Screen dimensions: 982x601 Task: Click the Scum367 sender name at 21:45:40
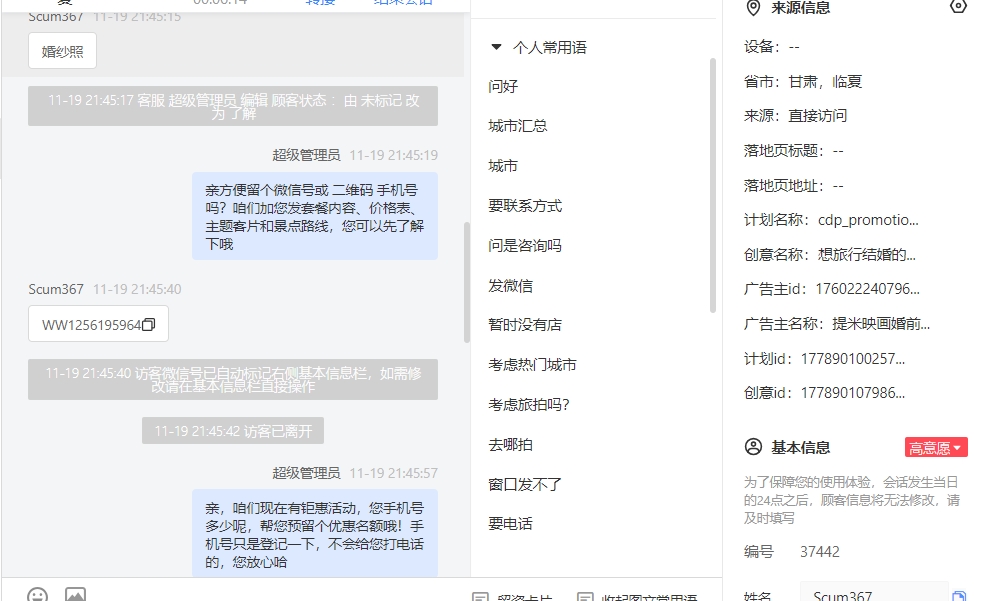[56, 289]
